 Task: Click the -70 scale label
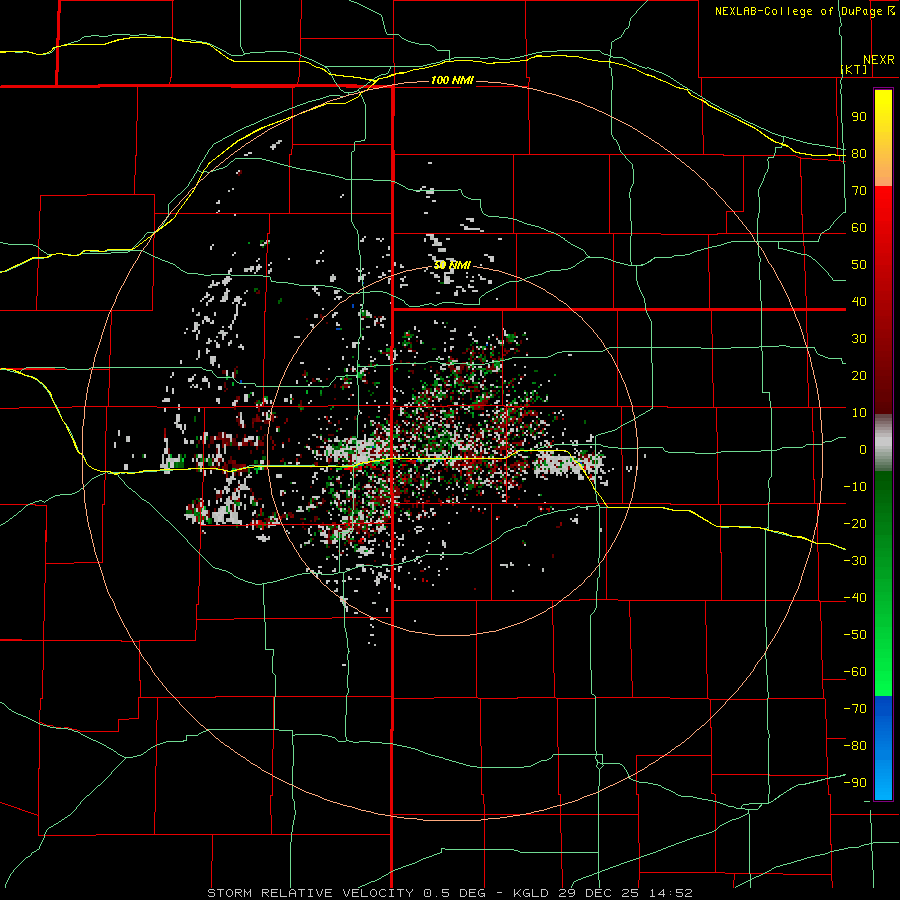[855, 709]
